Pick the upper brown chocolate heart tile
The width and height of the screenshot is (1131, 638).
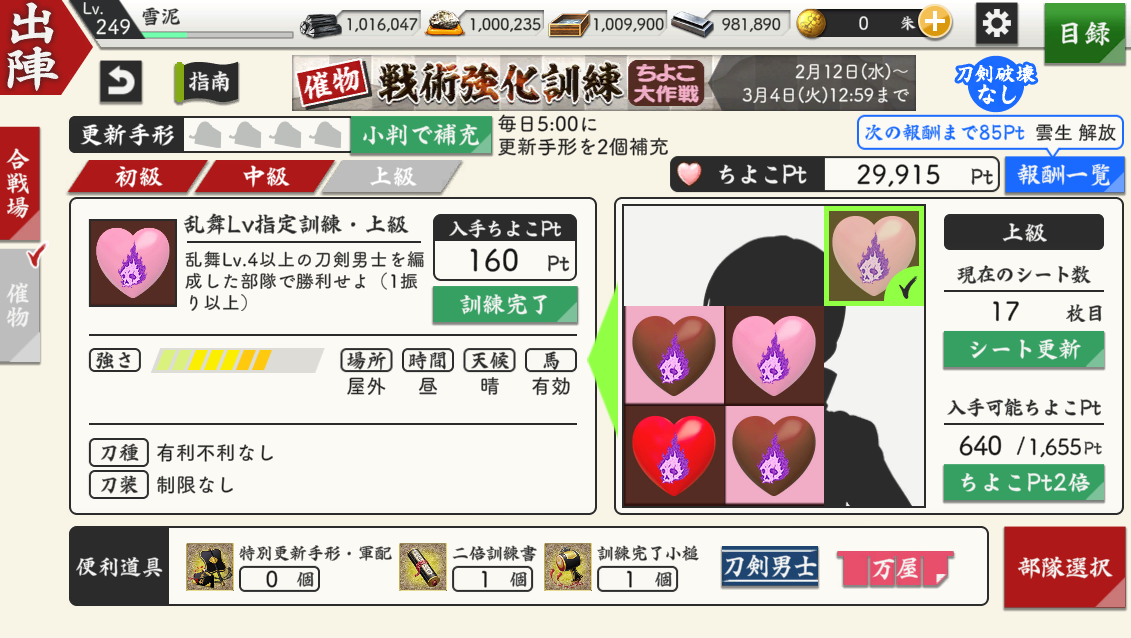(x=674, y=355)
